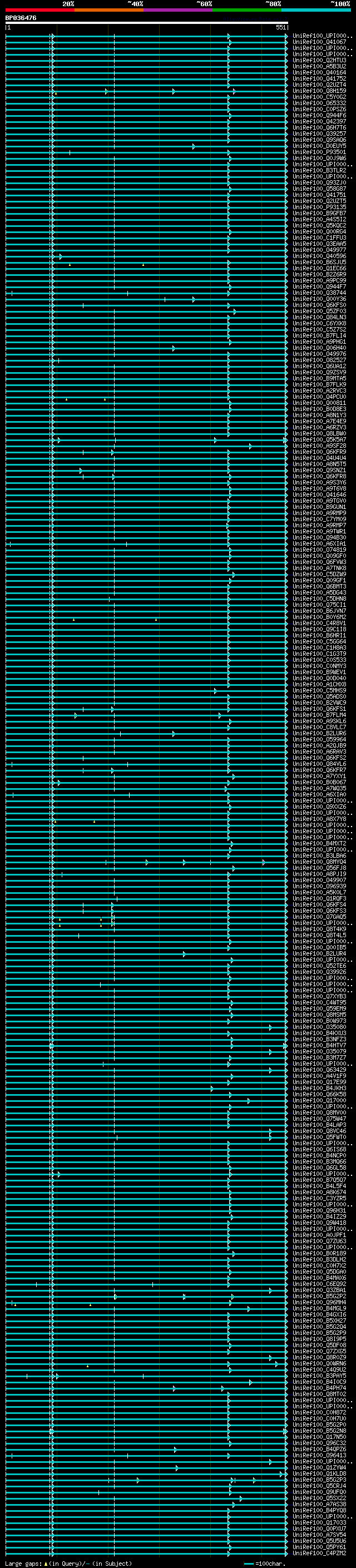Select hit UniRef100_Q7ZXG5
The image size is (356, 1568).
319,1351
